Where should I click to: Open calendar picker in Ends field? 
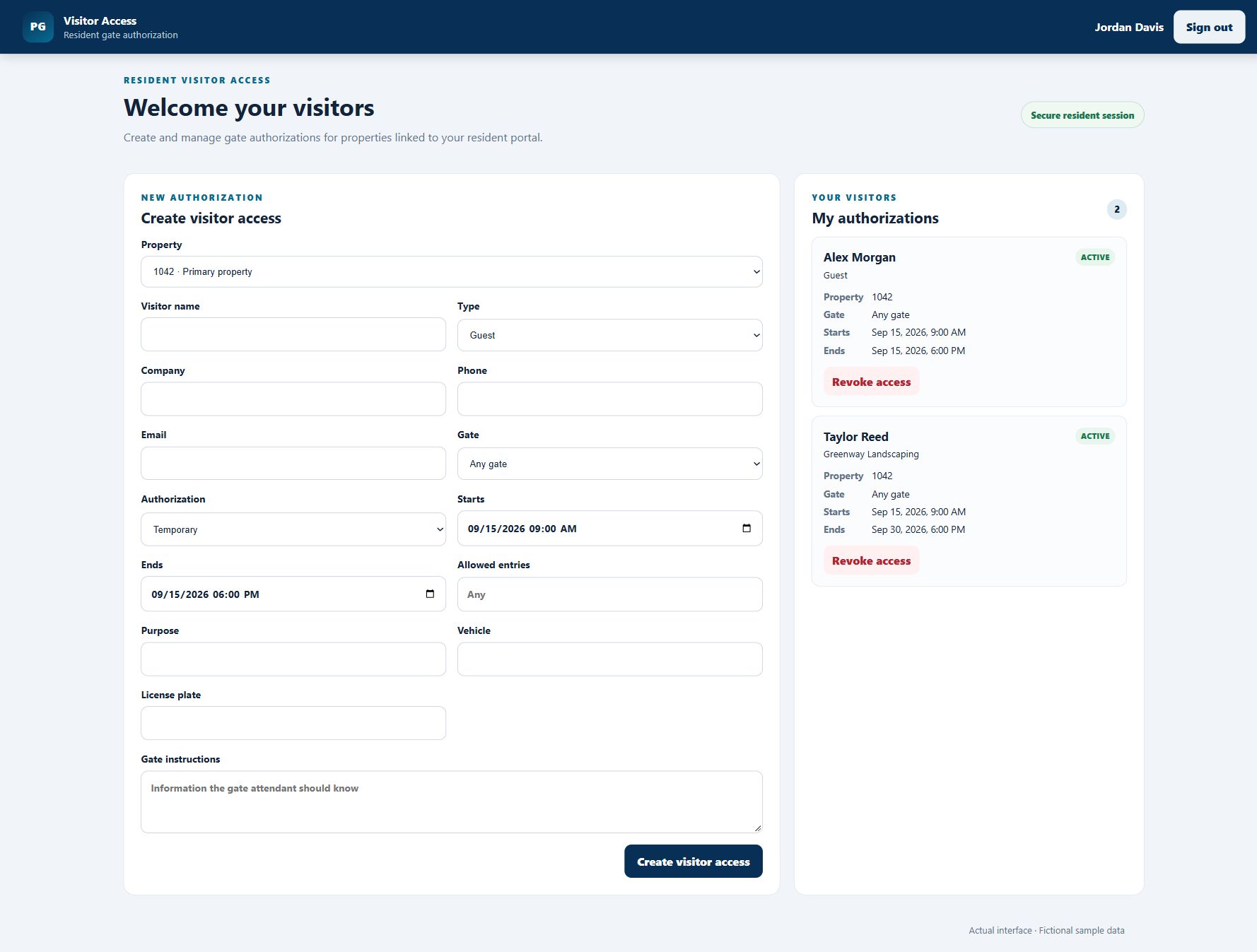(x=430, y=594)
